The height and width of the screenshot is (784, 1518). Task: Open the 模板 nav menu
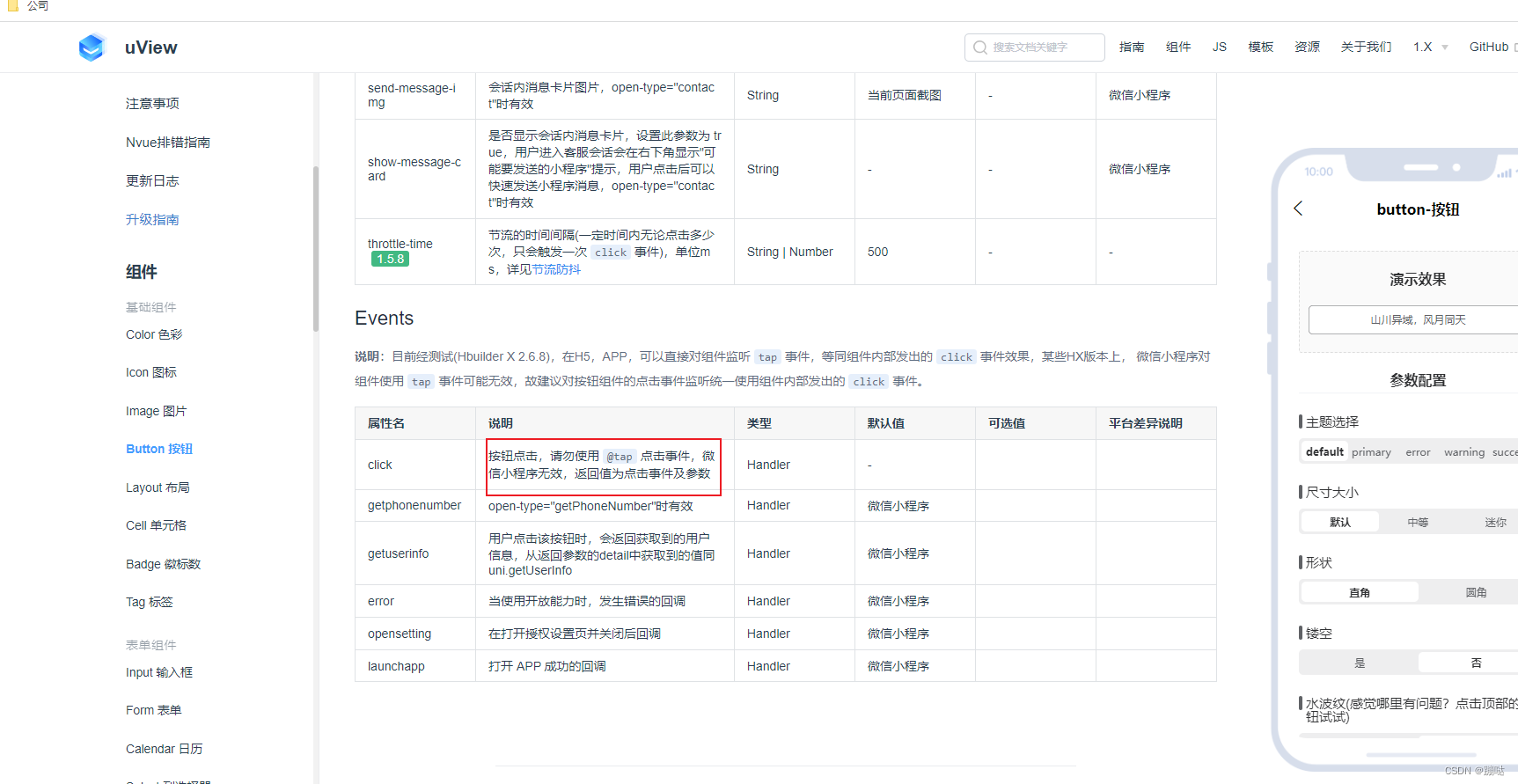point(1261,47)
